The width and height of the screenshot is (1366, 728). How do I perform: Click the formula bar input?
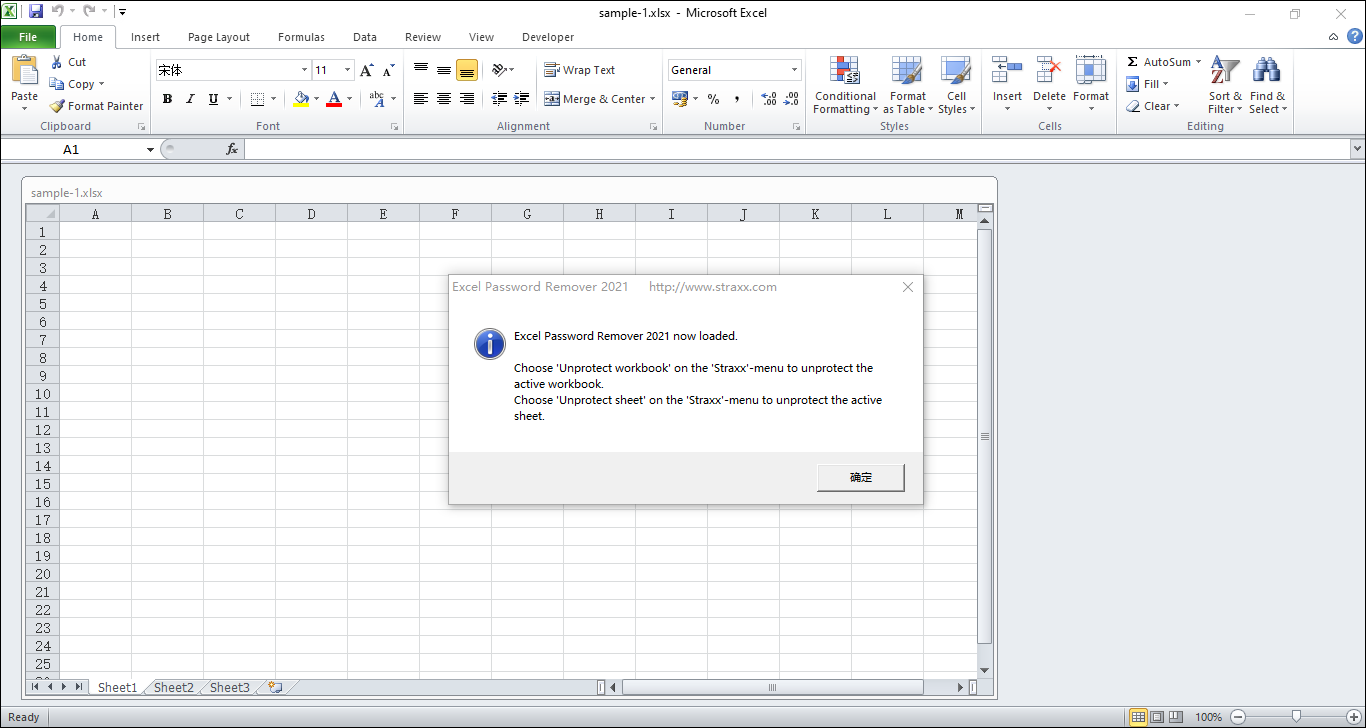click(x=796, y=149)
